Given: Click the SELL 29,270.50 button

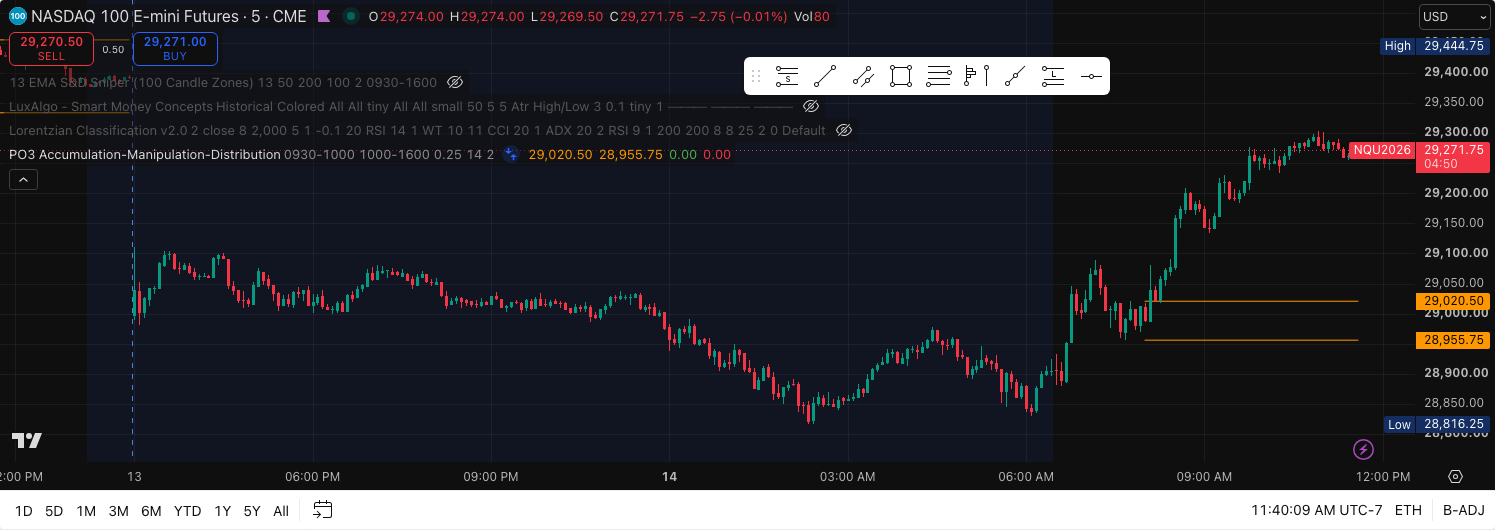Looking at the screenshot, I should [51, 48].
